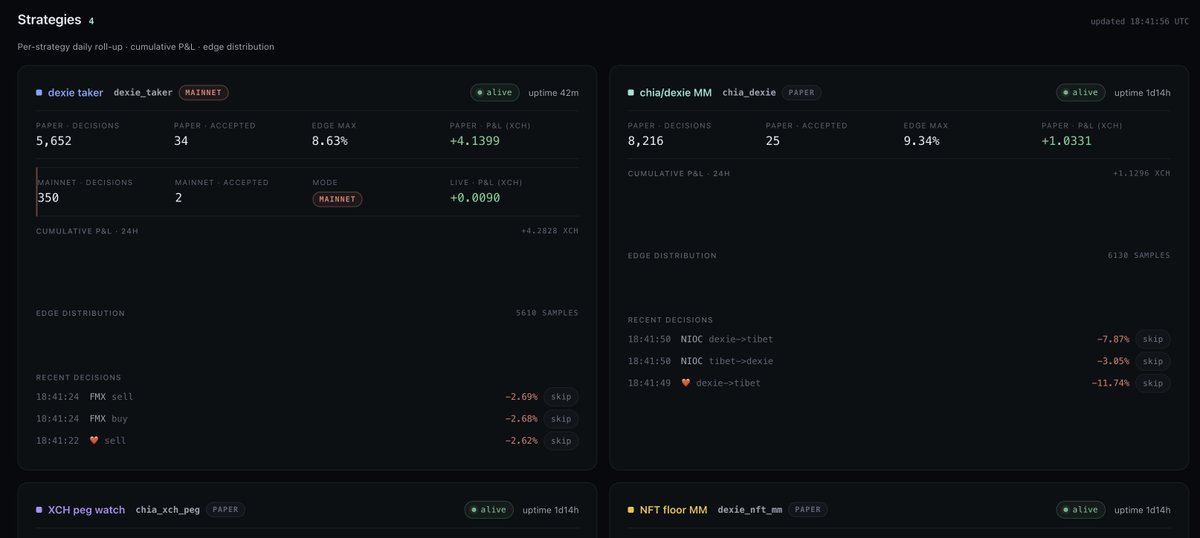Click the paper P&L value +4.1399
1200x538 pixels.
(475, 141)
